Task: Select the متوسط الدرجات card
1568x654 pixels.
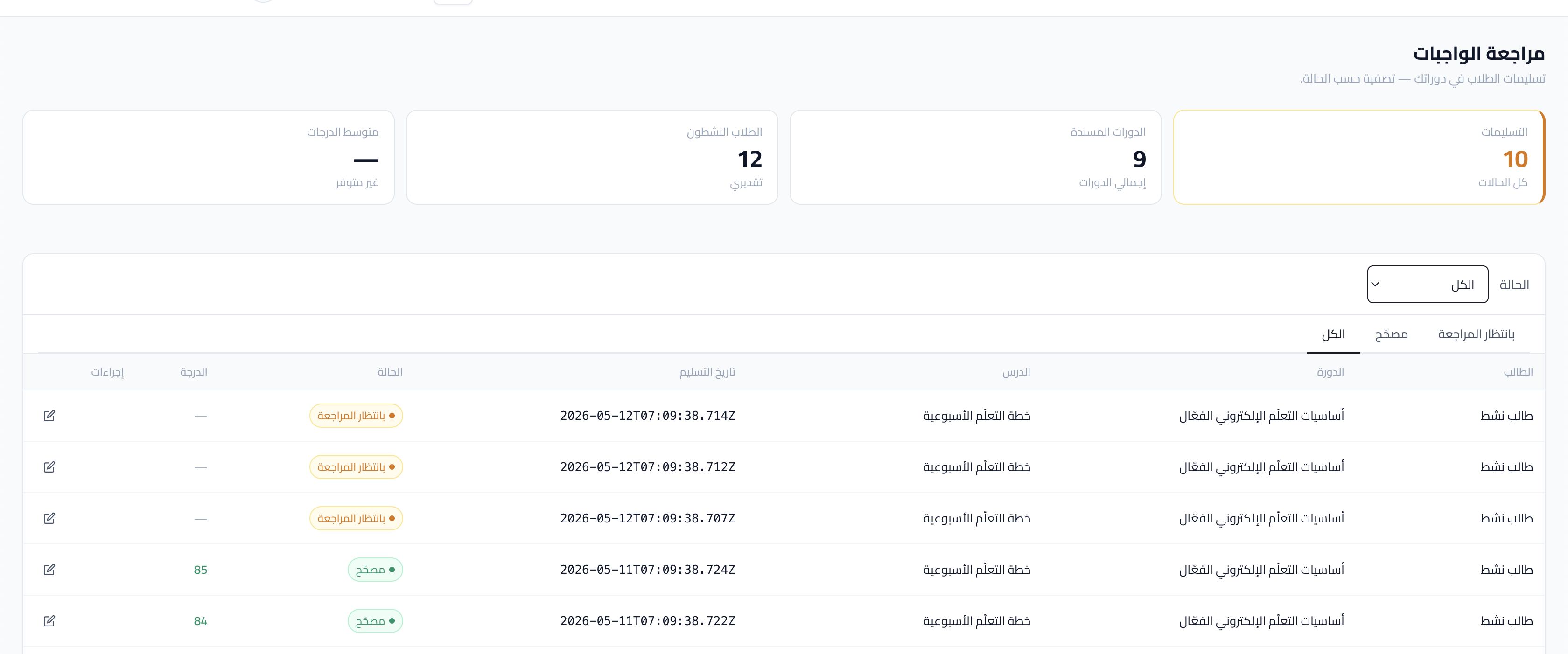Action: (x=208, y=157)
